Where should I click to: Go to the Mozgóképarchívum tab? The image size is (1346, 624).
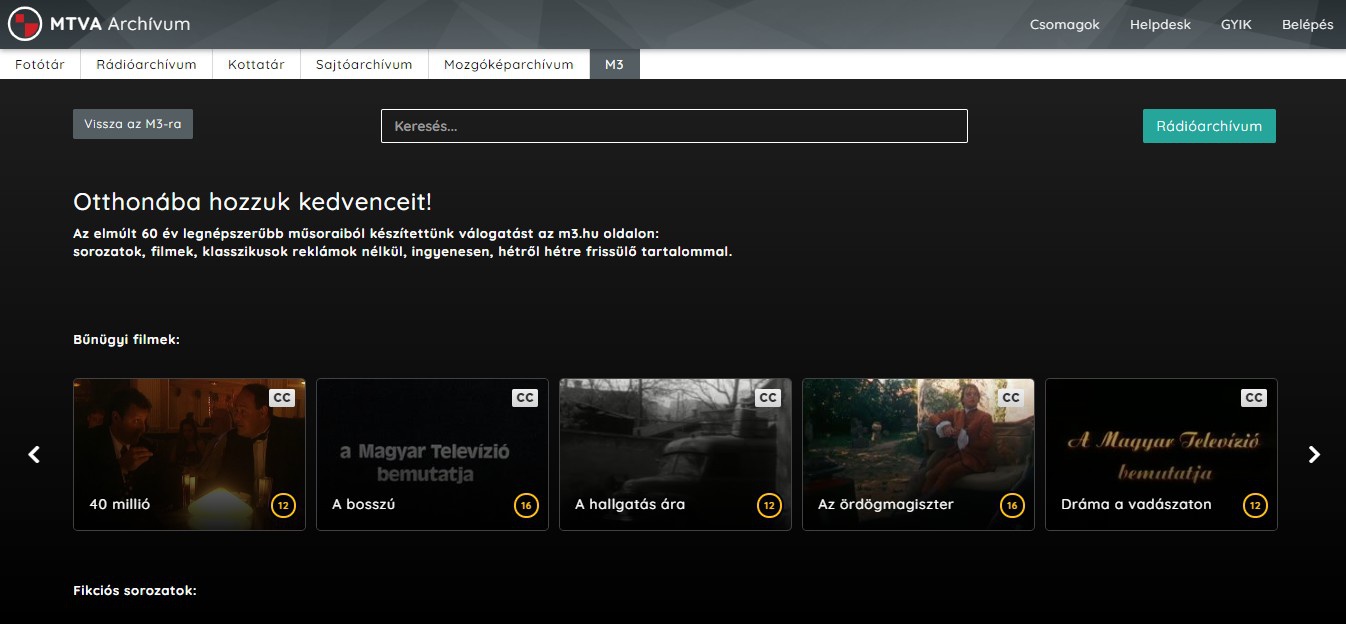[x=509, y=64]
